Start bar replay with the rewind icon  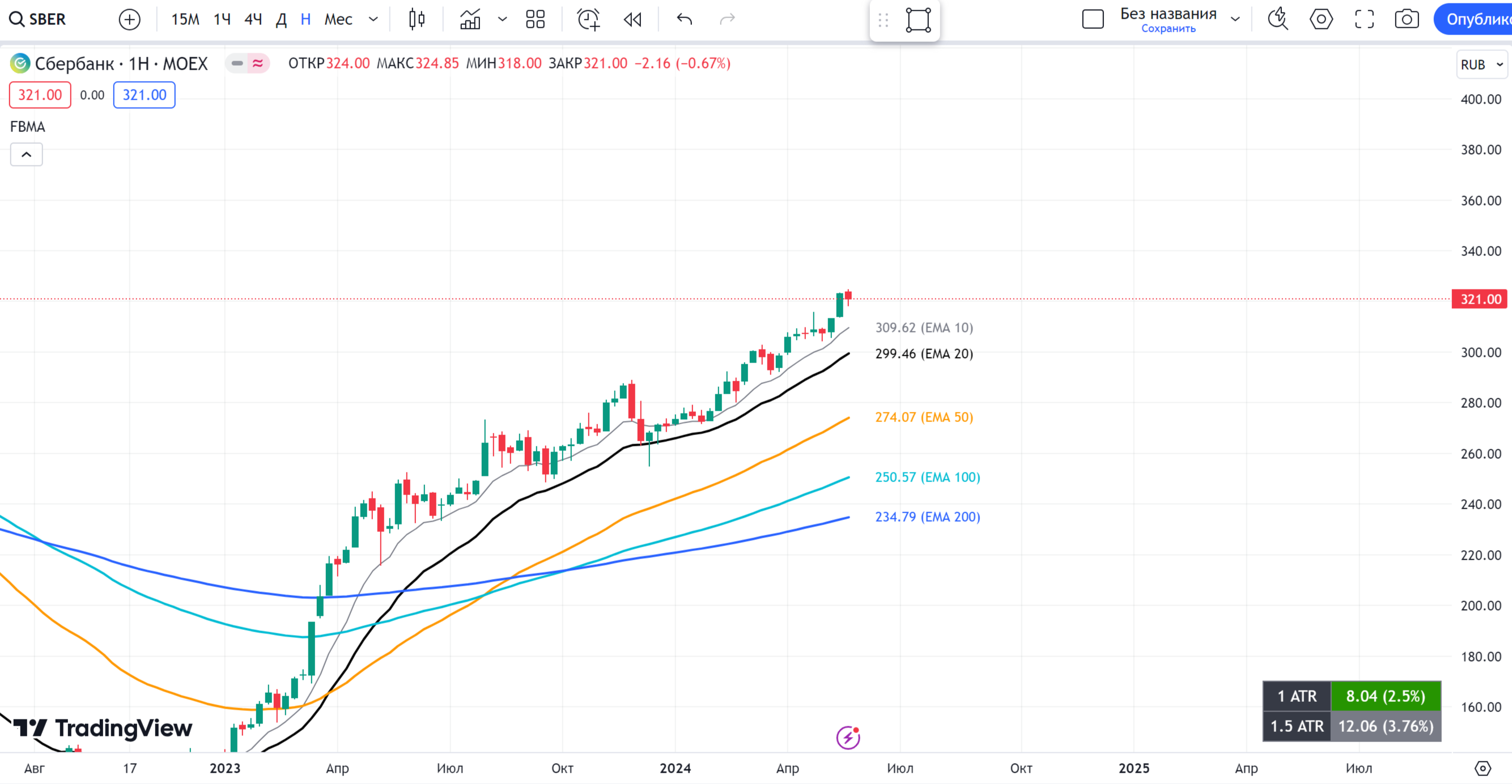point(632,19)
